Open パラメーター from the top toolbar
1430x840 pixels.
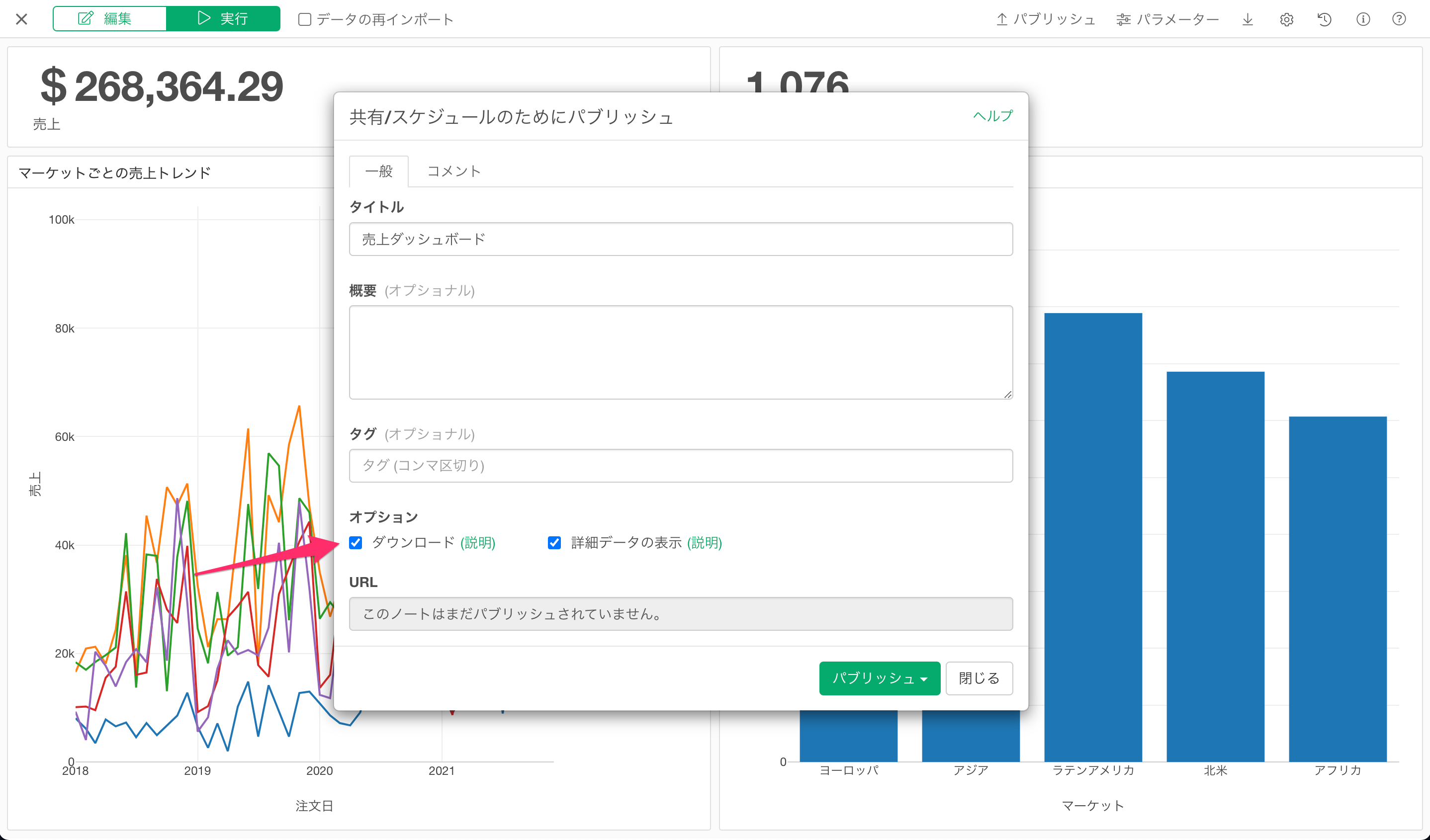click(x=1168, y=20)
